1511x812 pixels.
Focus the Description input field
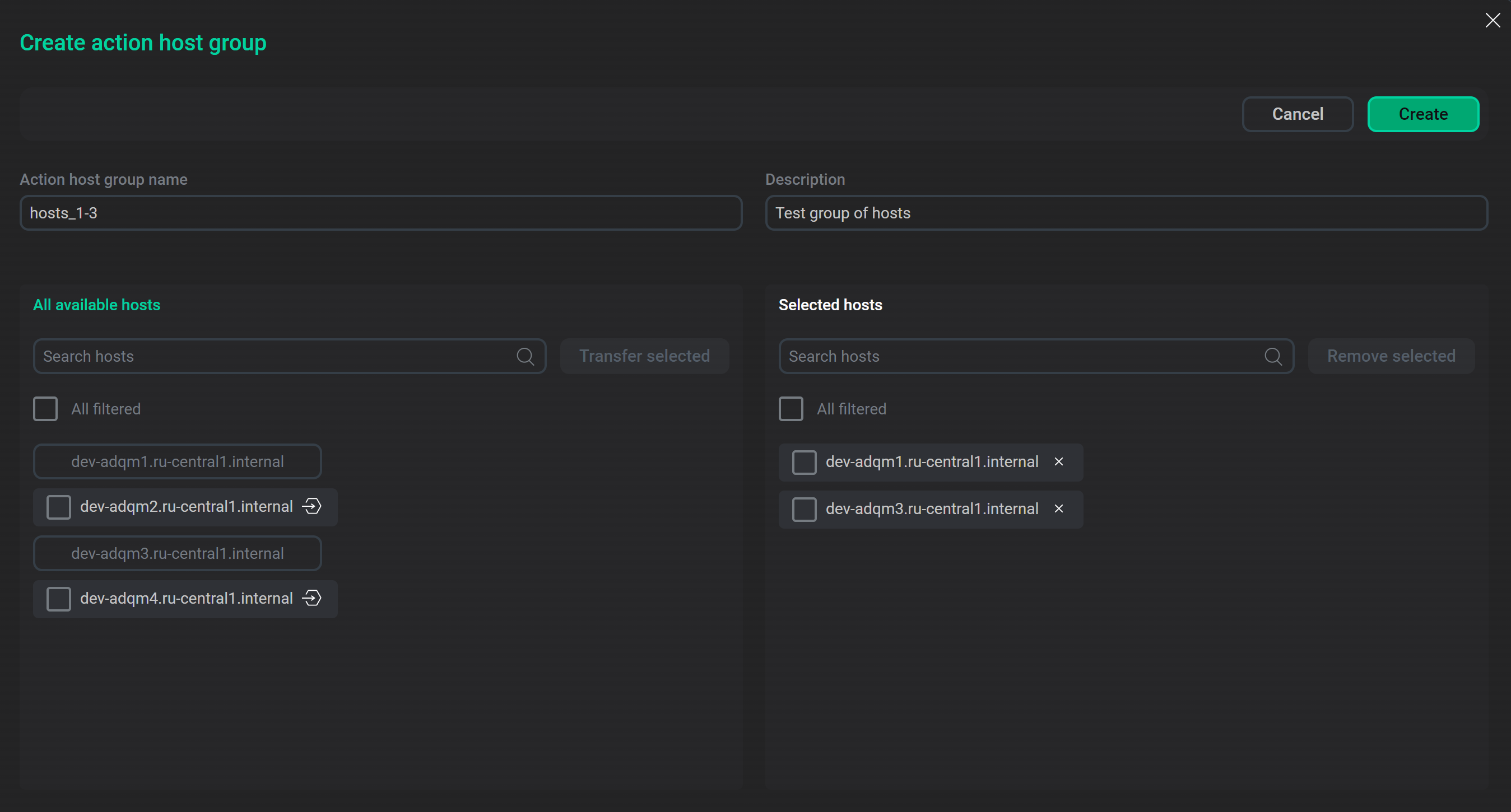pyautogui.click(x=1127, y=213)
